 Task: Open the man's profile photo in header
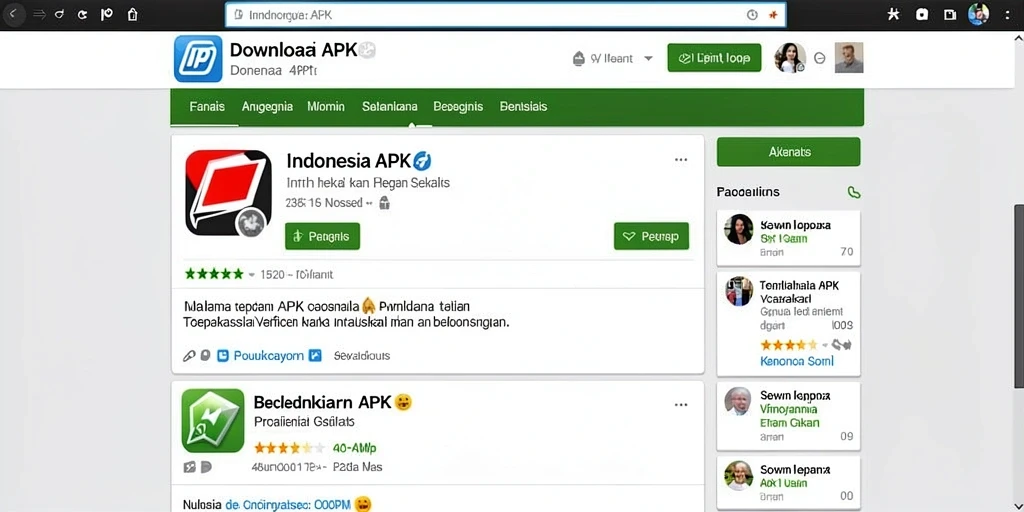(849, 58)
